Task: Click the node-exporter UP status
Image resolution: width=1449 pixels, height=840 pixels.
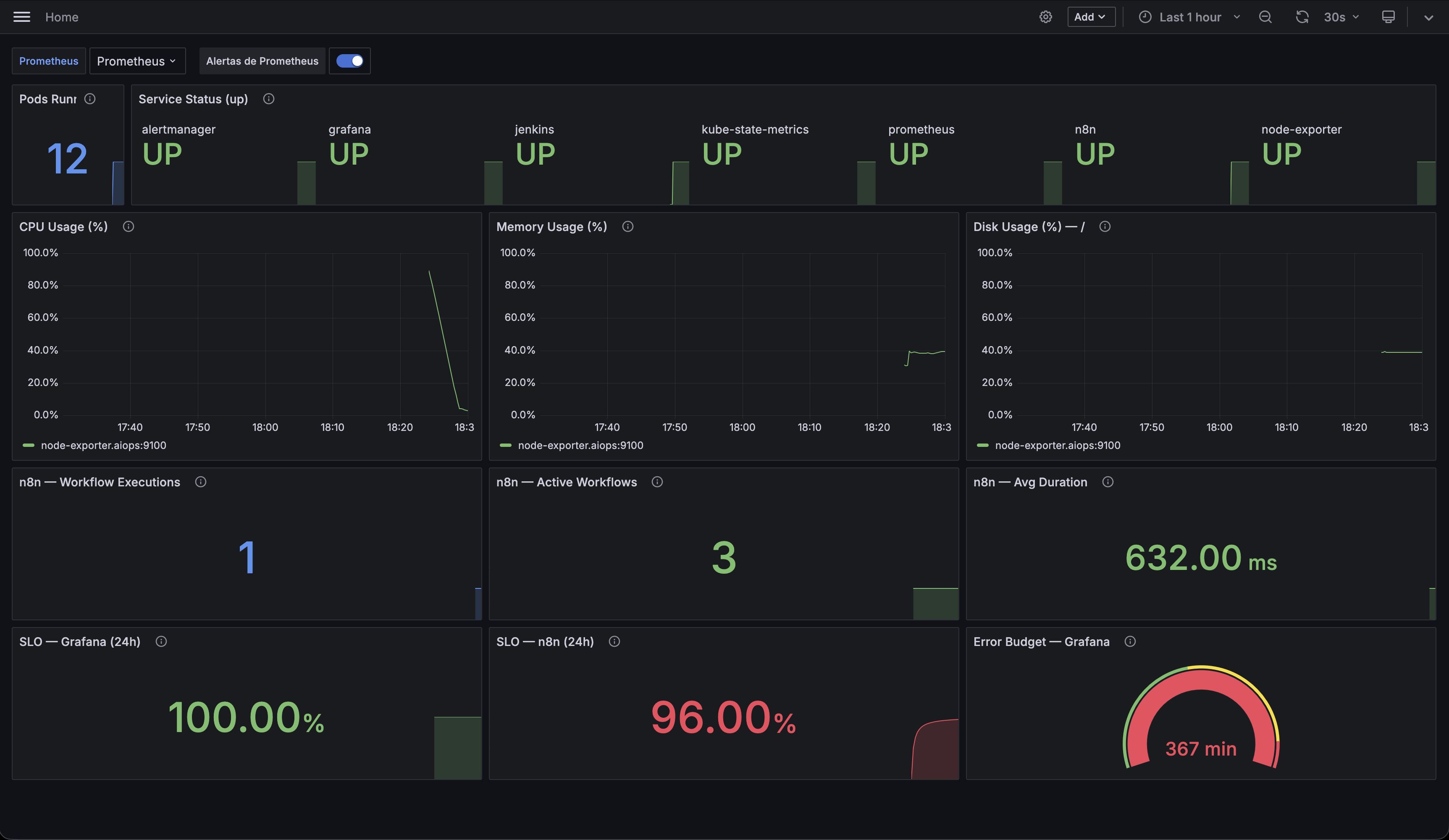Action: coord(1282,154)
